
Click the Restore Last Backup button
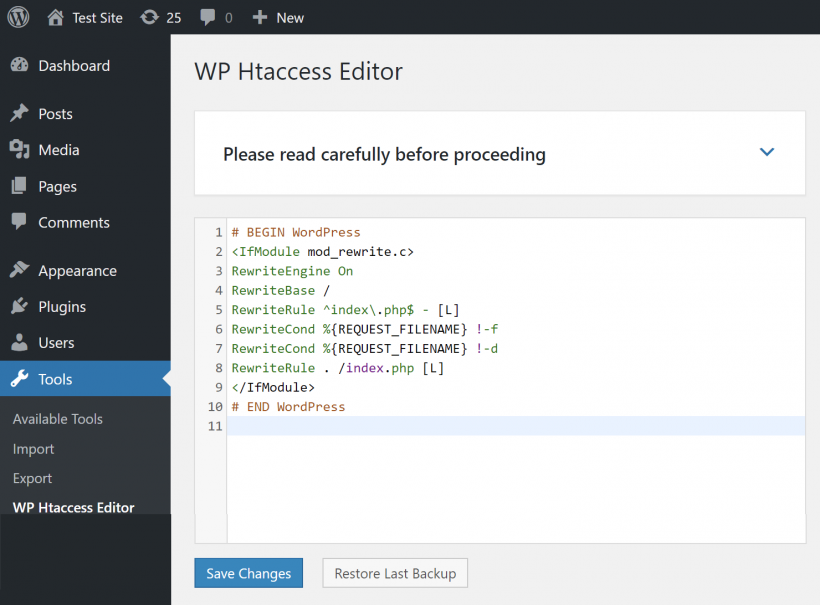(394, 573)
